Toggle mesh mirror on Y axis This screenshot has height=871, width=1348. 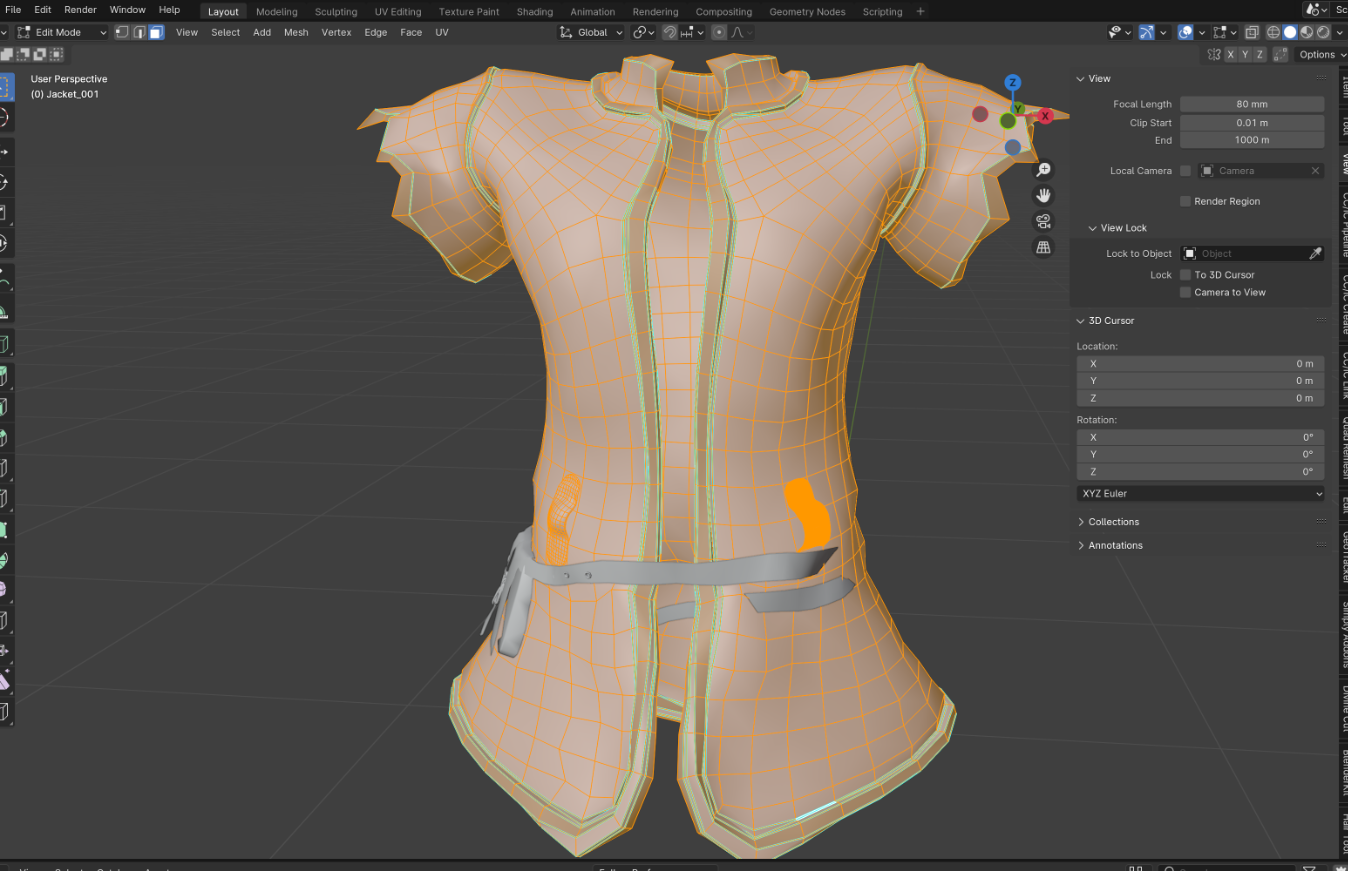[1245, 54]
